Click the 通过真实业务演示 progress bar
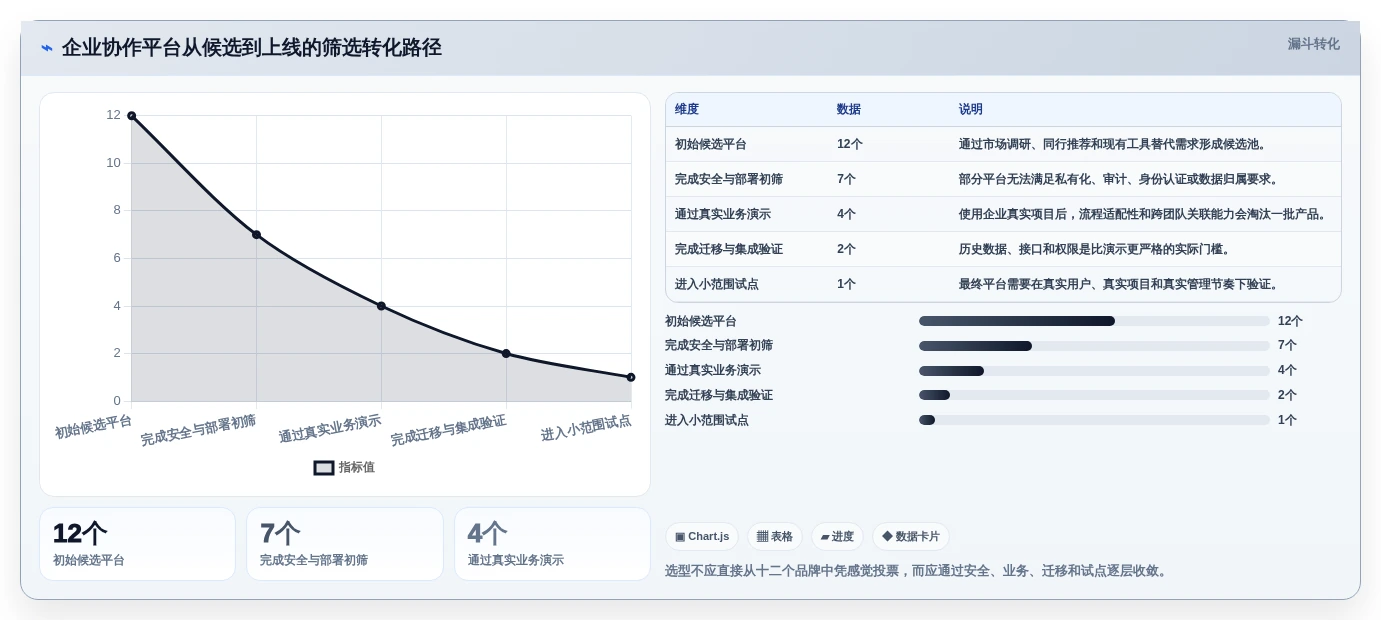The image size is (1381, 620). pyautogui.click(x=1094, y=371)
